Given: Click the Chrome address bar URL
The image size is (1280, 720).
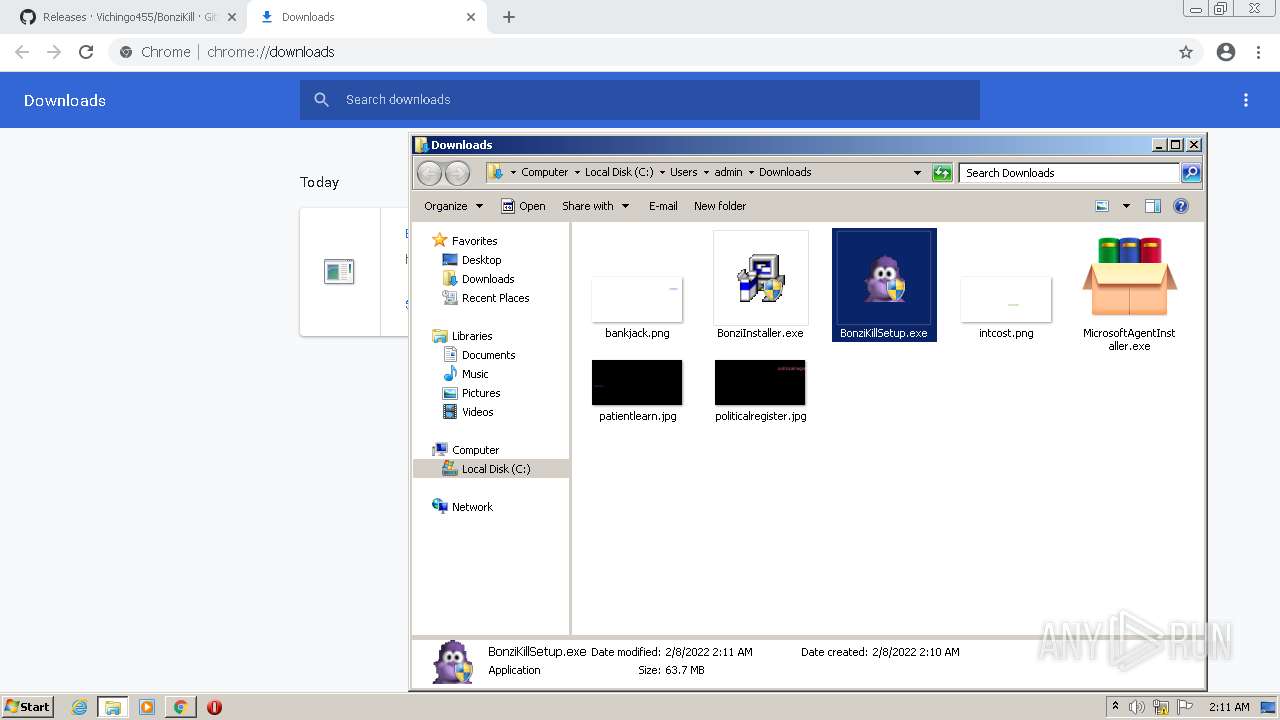Looking at the screenshot, I should click(271, 52).
